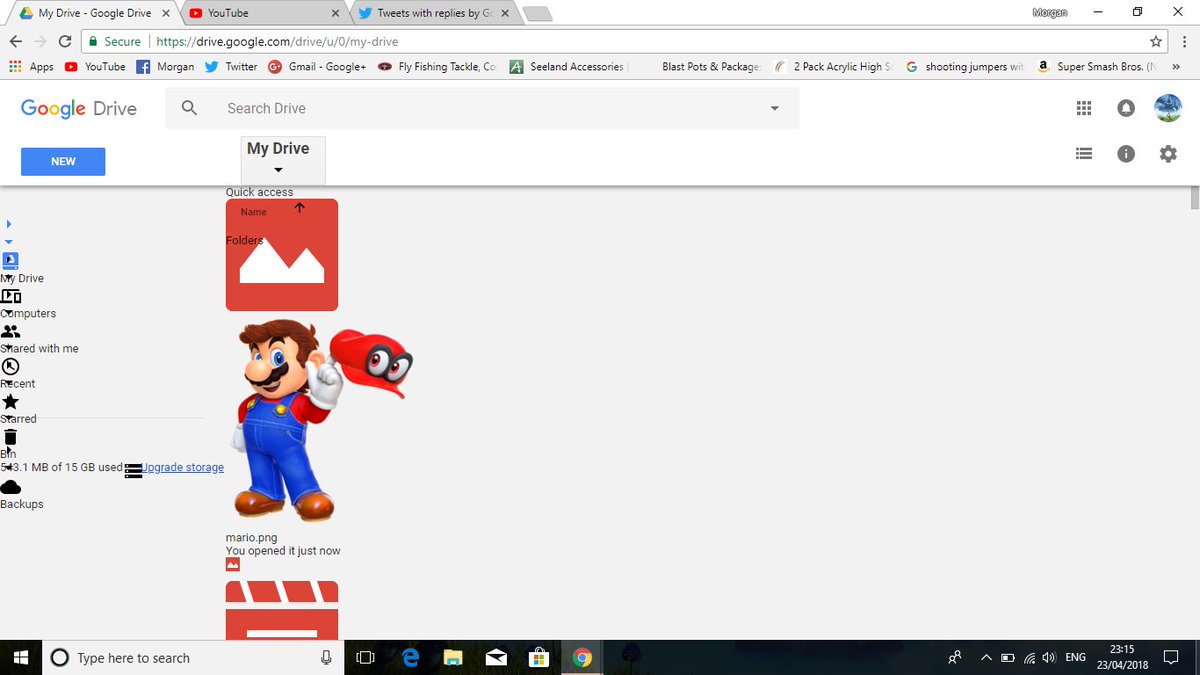
Task: Click the red image file placeholder
Action: [x=282, y=255]
